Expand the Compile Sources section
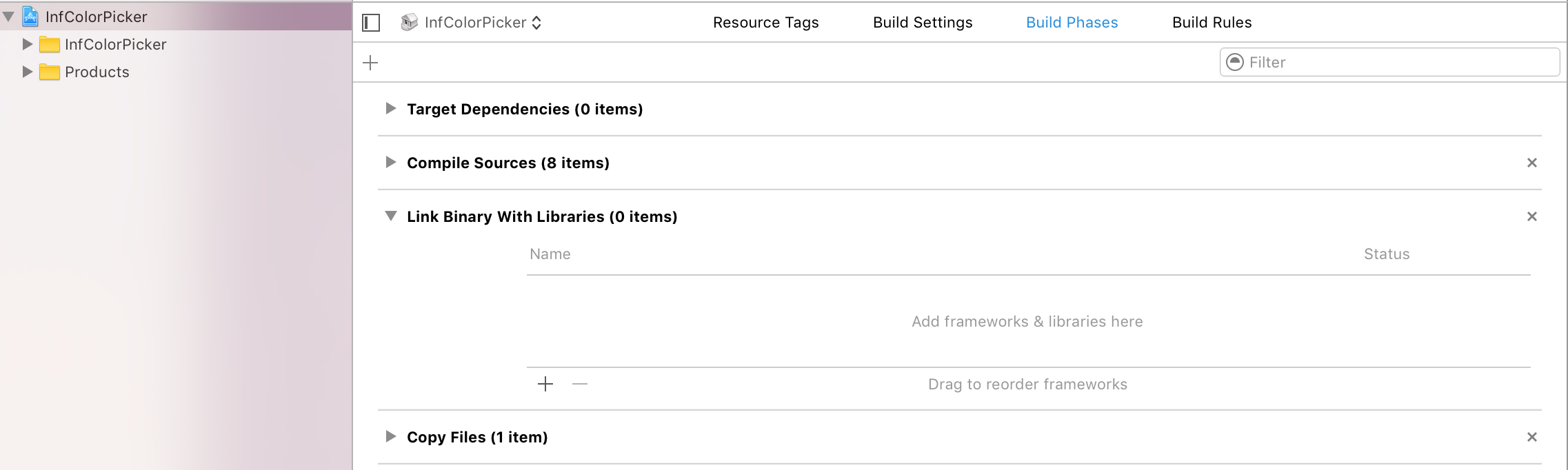 point(390,163)
